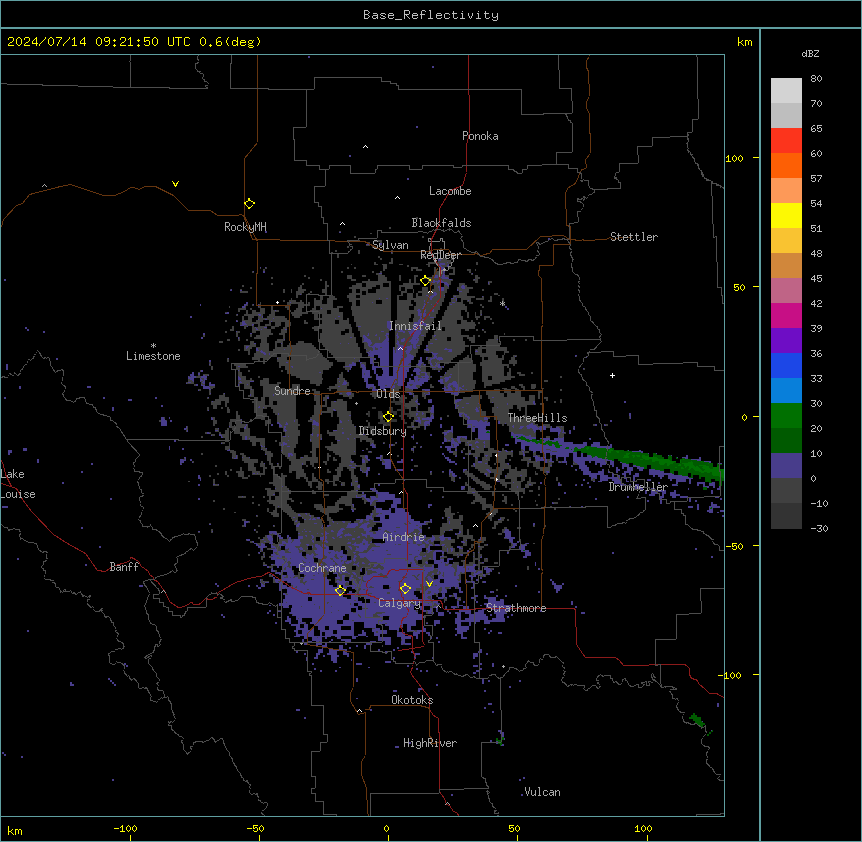Select the magenta swatch between 42 and 39 dBZ

point(786,315)
